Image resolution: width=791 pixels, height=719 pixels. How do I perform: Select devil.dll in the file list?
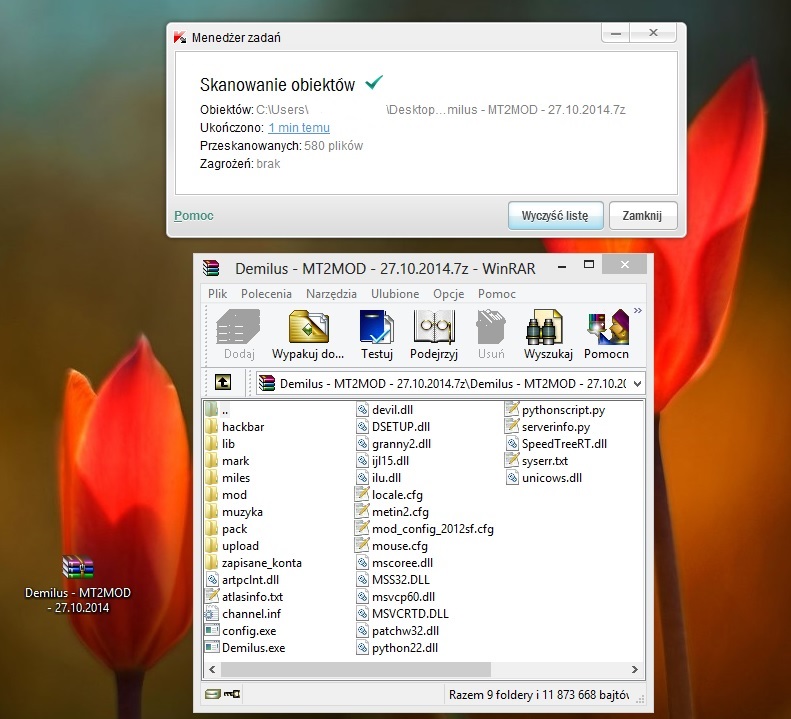click(385, 410)
